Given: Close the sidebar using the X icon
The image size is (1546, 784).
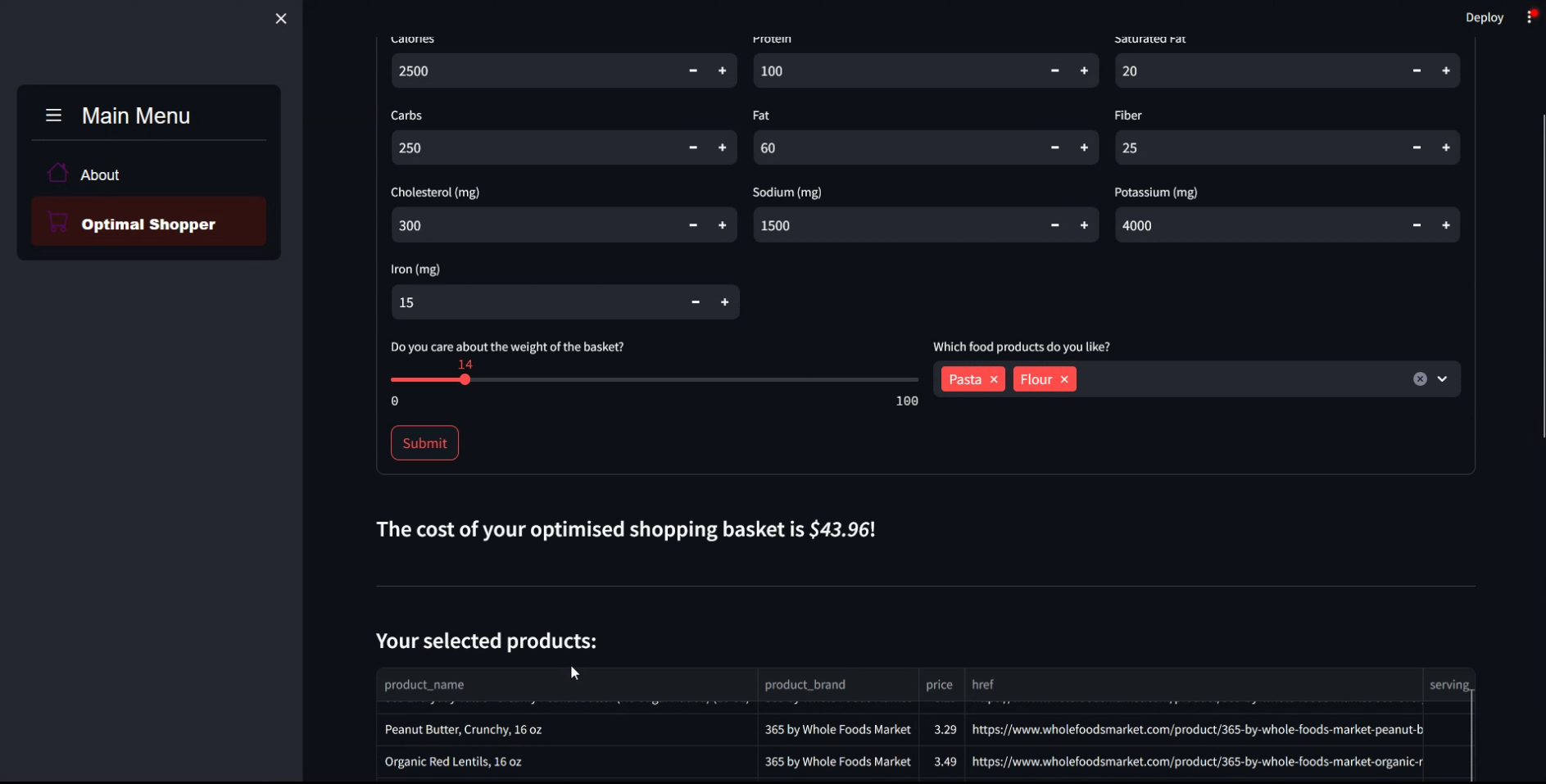Looking at the screenshot, I should pyautogui.click(x=280, y=18).
